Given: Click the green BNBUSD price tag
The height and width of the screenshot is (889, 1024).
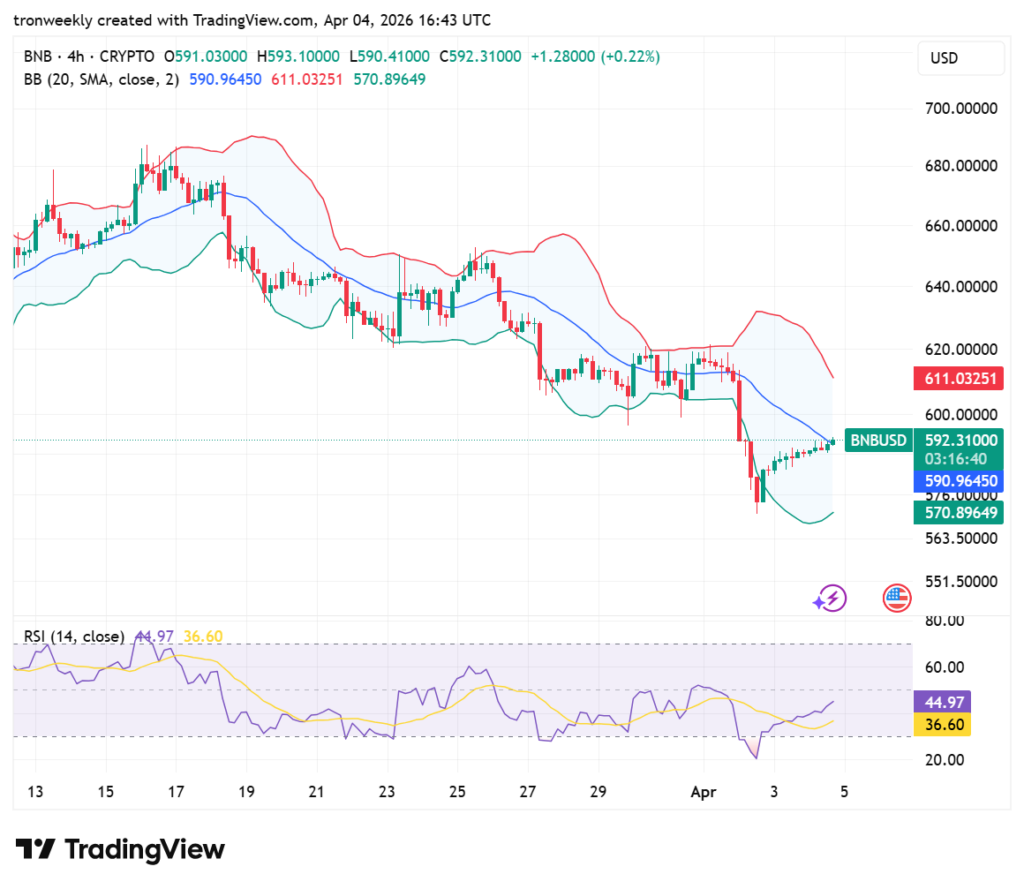Looking at the screenshot, I should coord(877,440).
